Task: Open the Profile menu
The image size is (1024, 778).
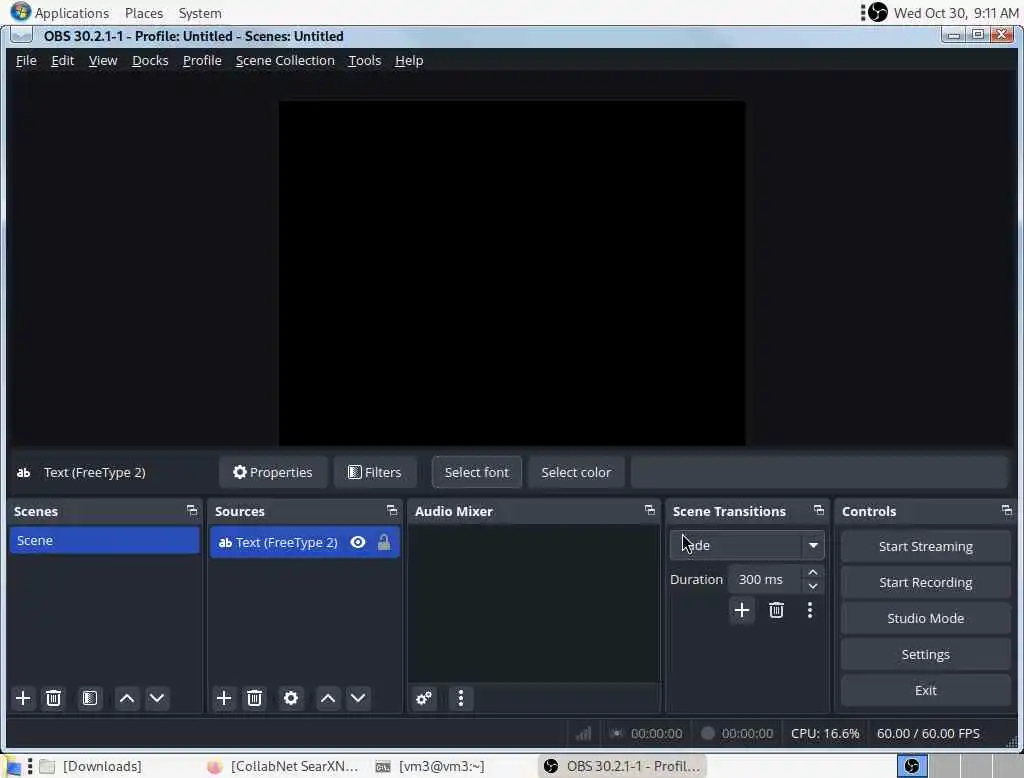Action: pos(202,60)
